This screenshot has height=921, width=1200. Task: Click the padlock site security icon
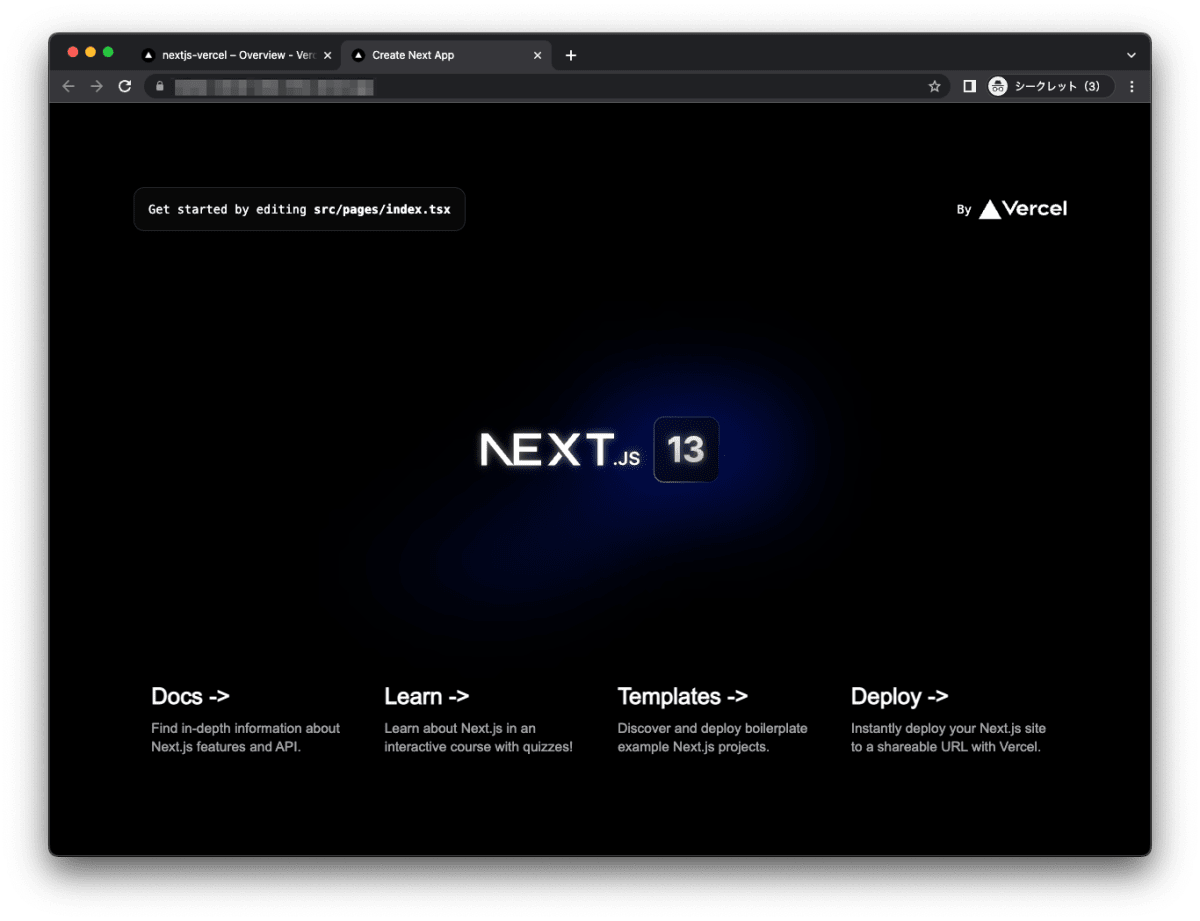(160, 87)
